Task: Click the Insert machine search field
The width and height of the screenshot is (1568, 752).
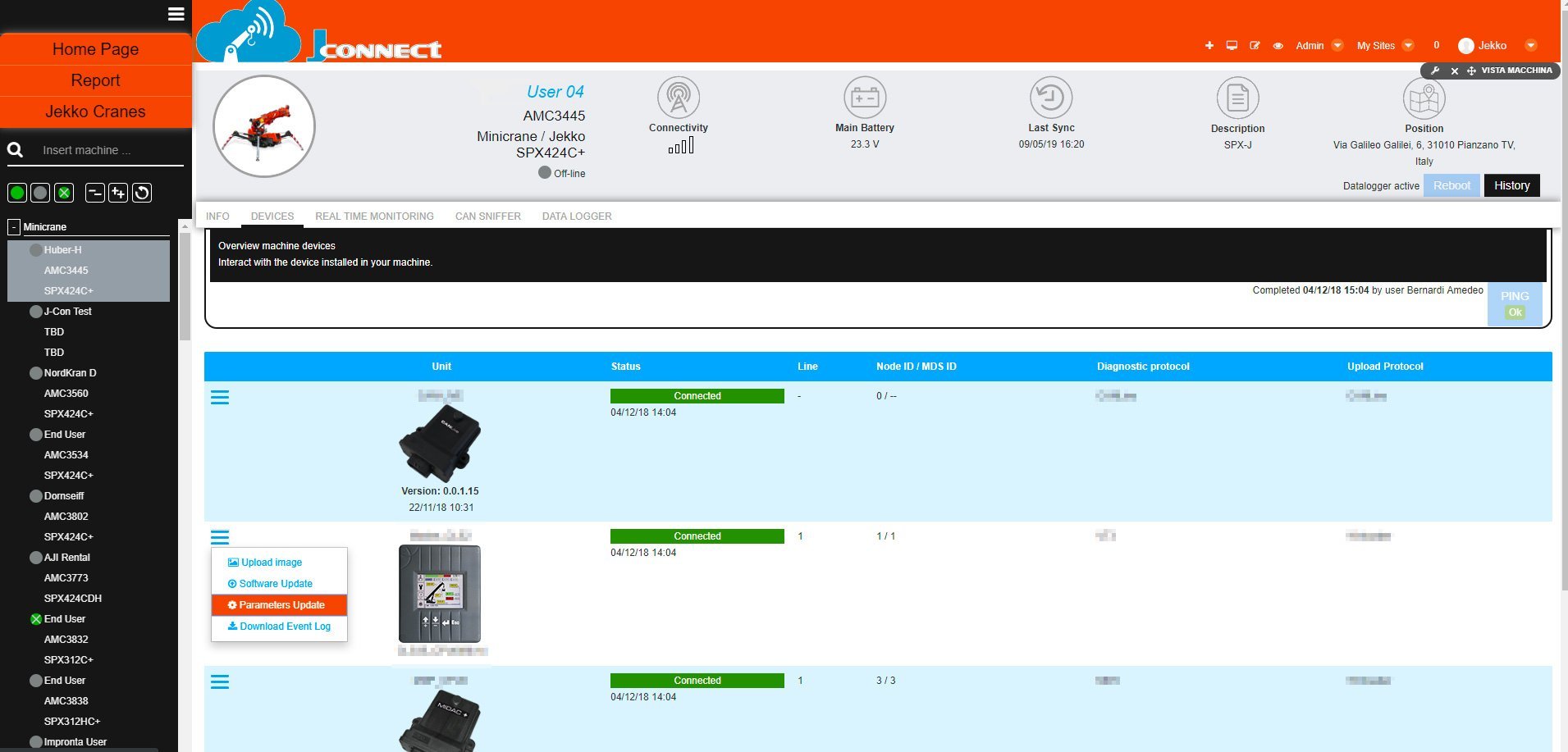Action: (x=107, y=150)
